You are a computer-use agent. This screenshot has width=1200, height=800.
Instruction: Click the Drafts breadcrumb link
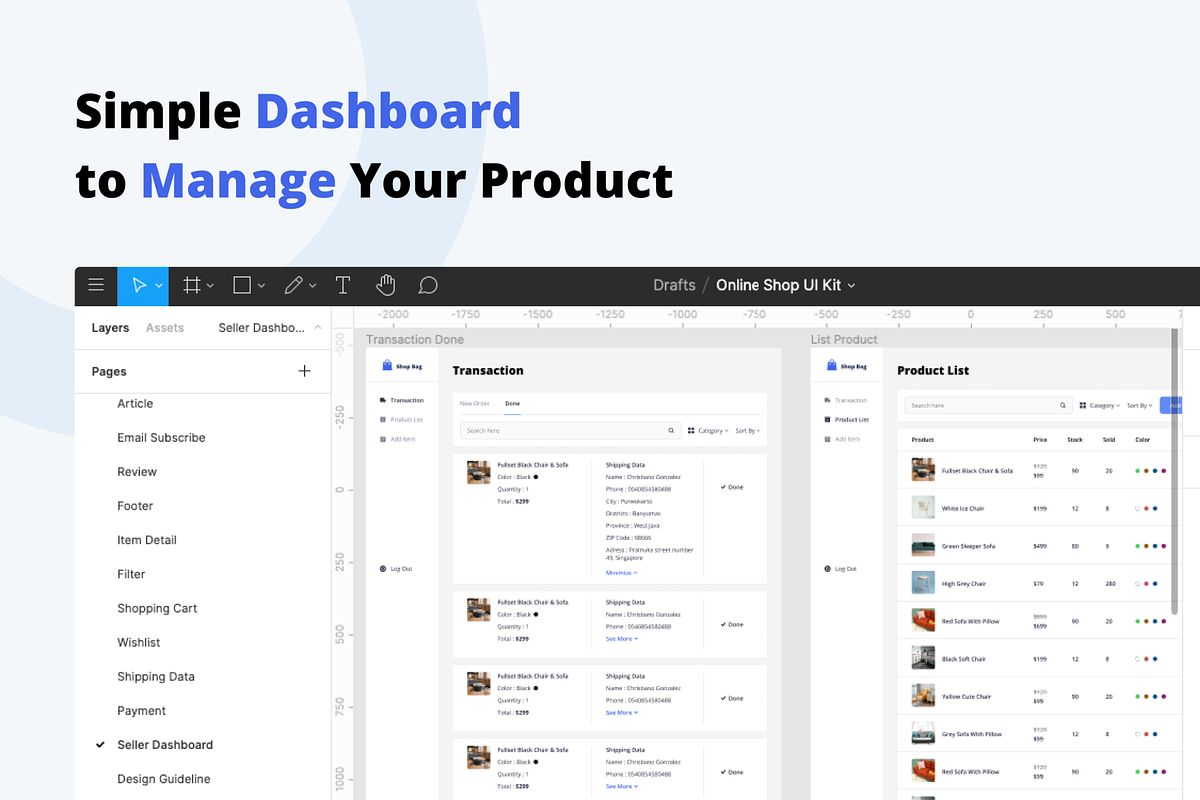[x=674, y=285]
